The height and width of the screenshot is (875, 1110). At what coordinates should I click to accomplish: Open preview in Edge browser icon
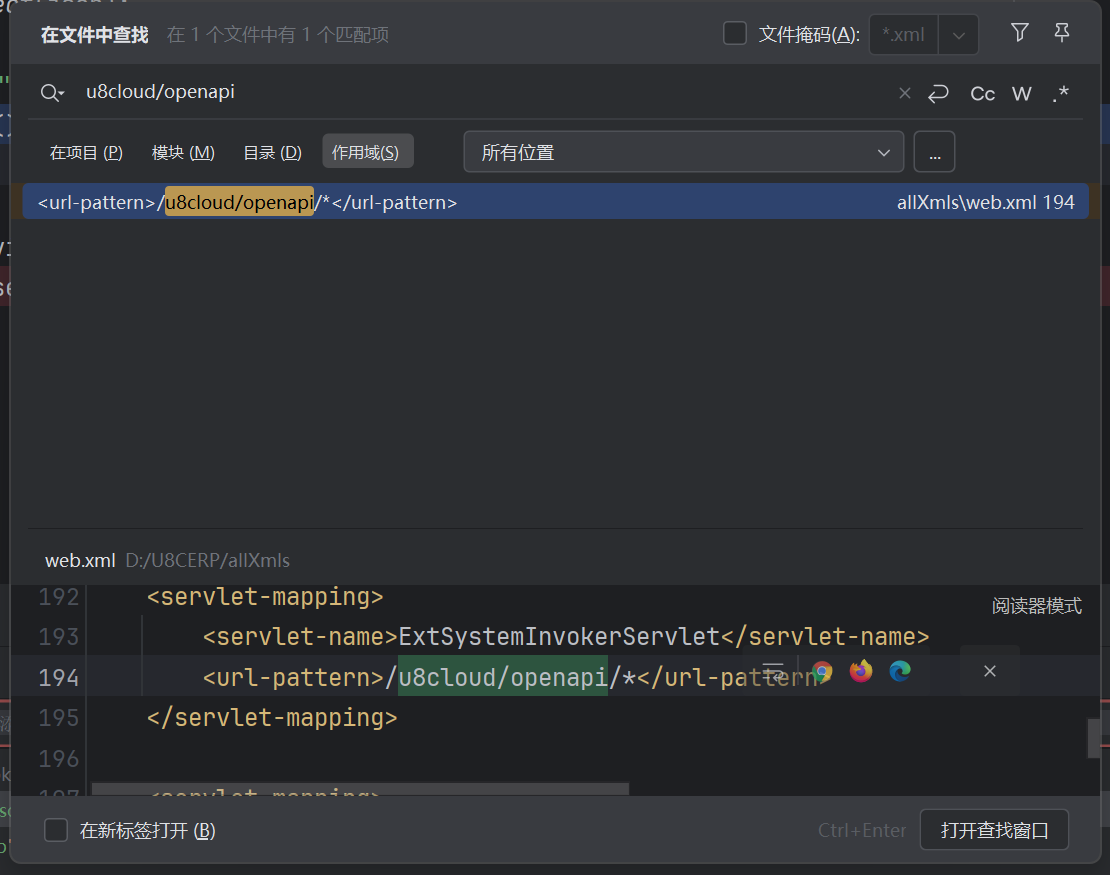coord(900,671)
